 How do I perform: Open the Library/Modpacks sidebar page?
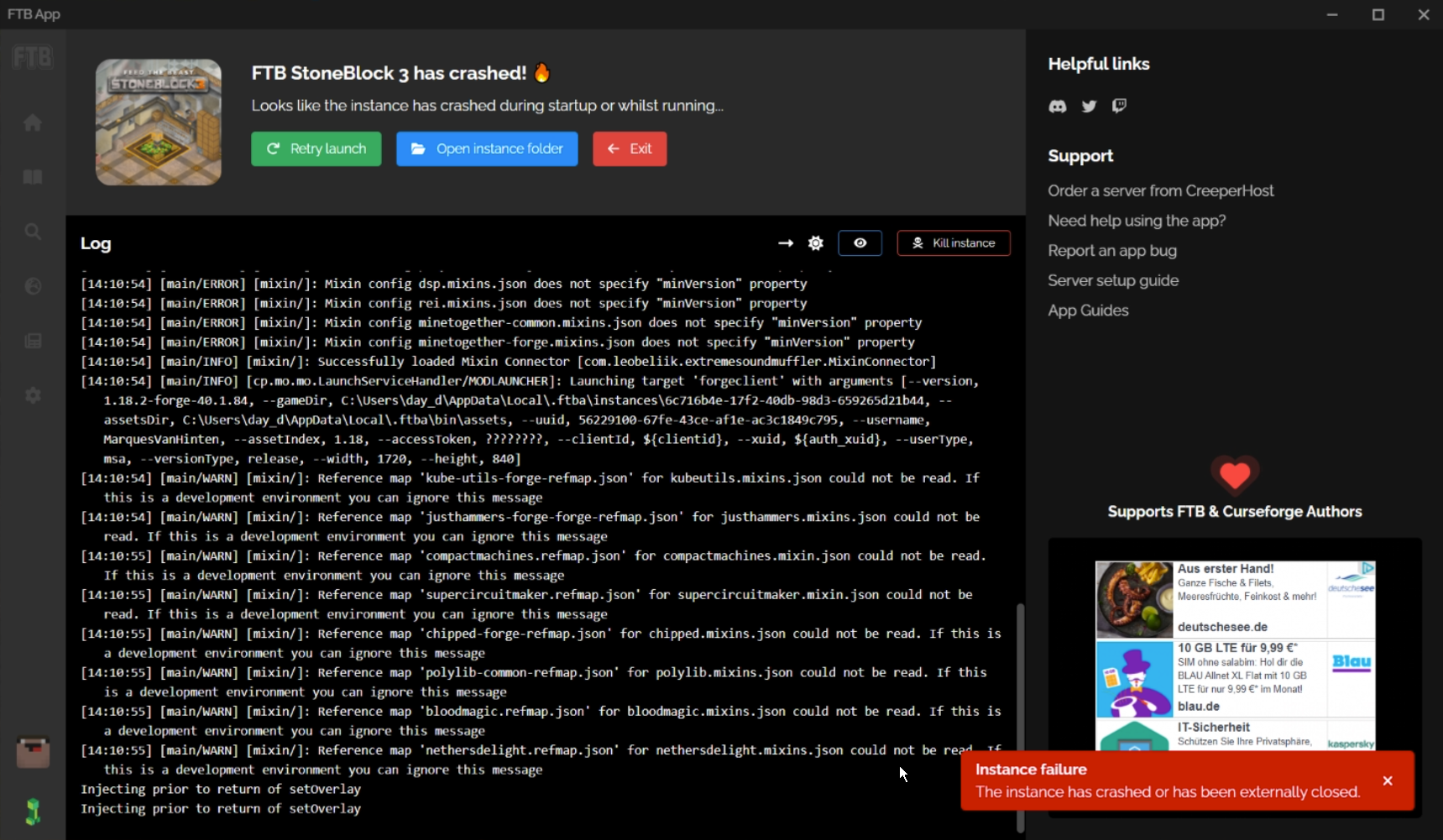click(34, 177)
